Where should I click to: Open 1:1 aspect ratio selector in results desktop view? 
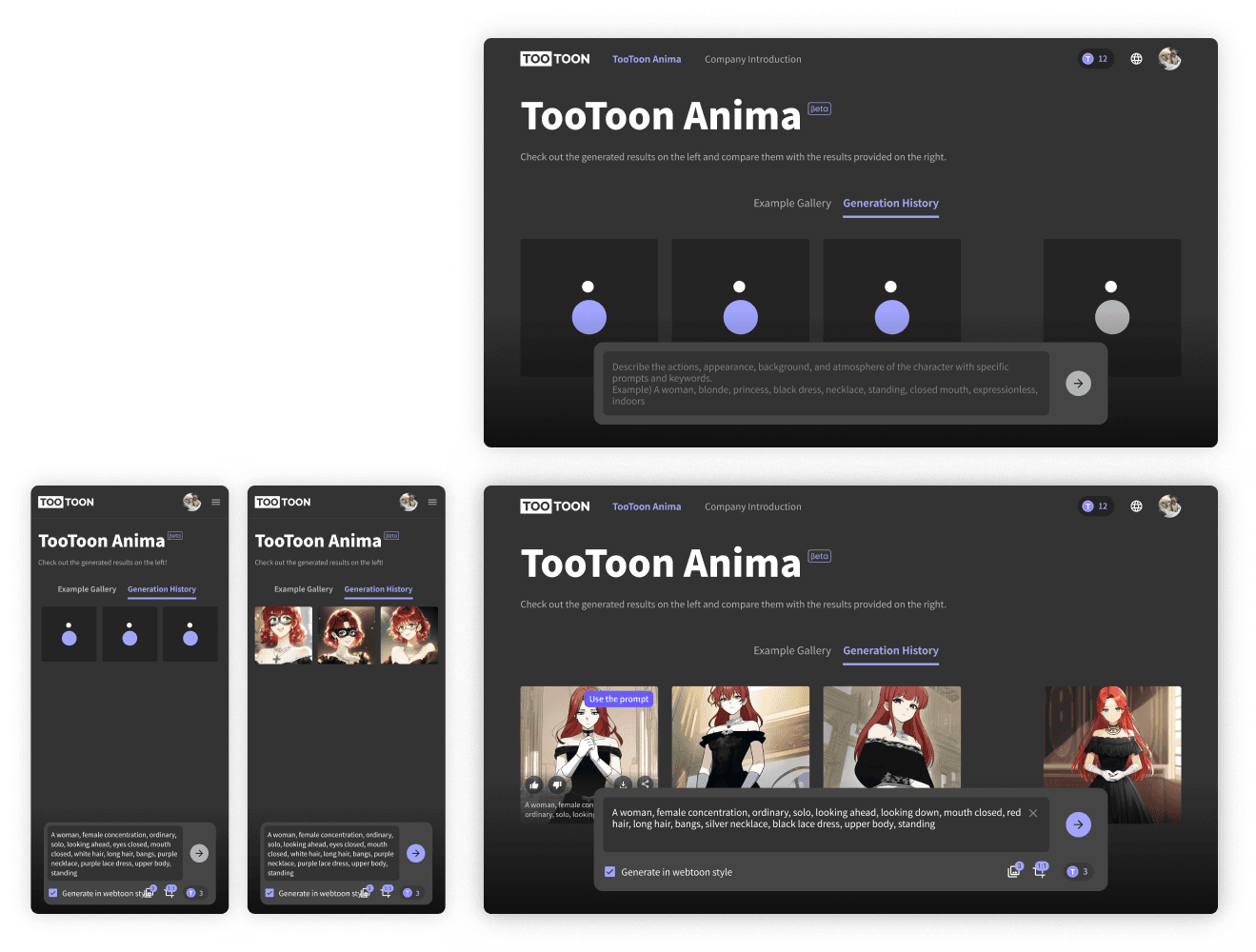tap(1040, 871)
